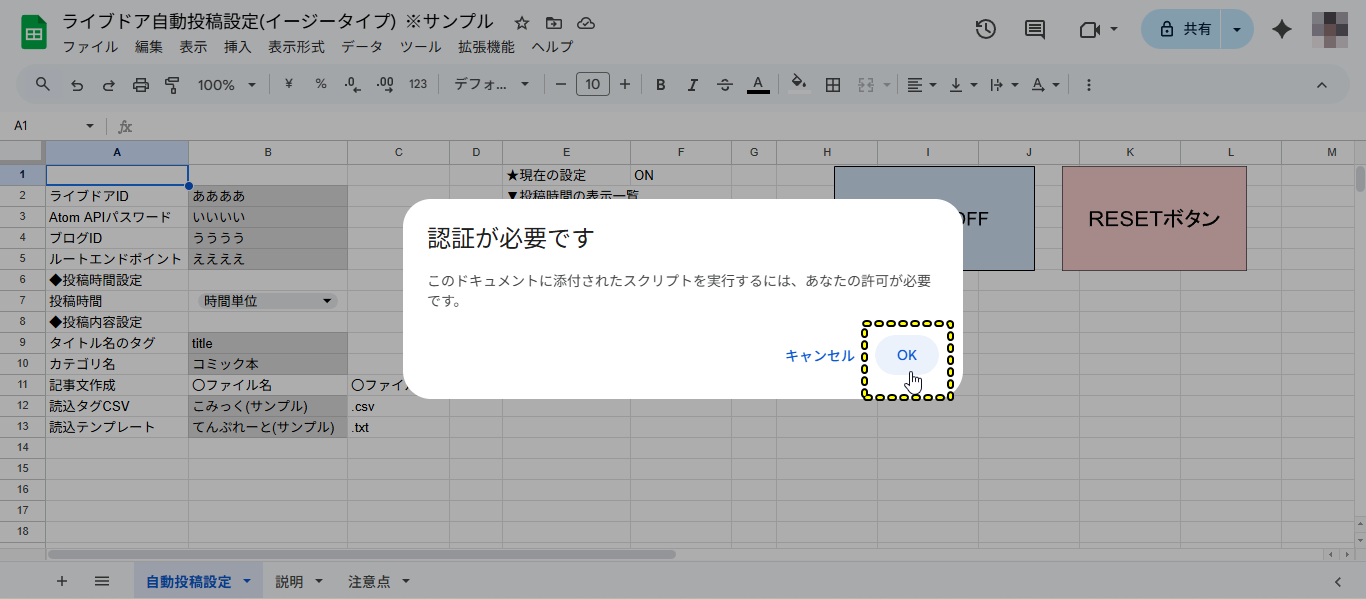Click the RESETボタン drawing button
The image size is (1366, 599).
(1154, 218)
